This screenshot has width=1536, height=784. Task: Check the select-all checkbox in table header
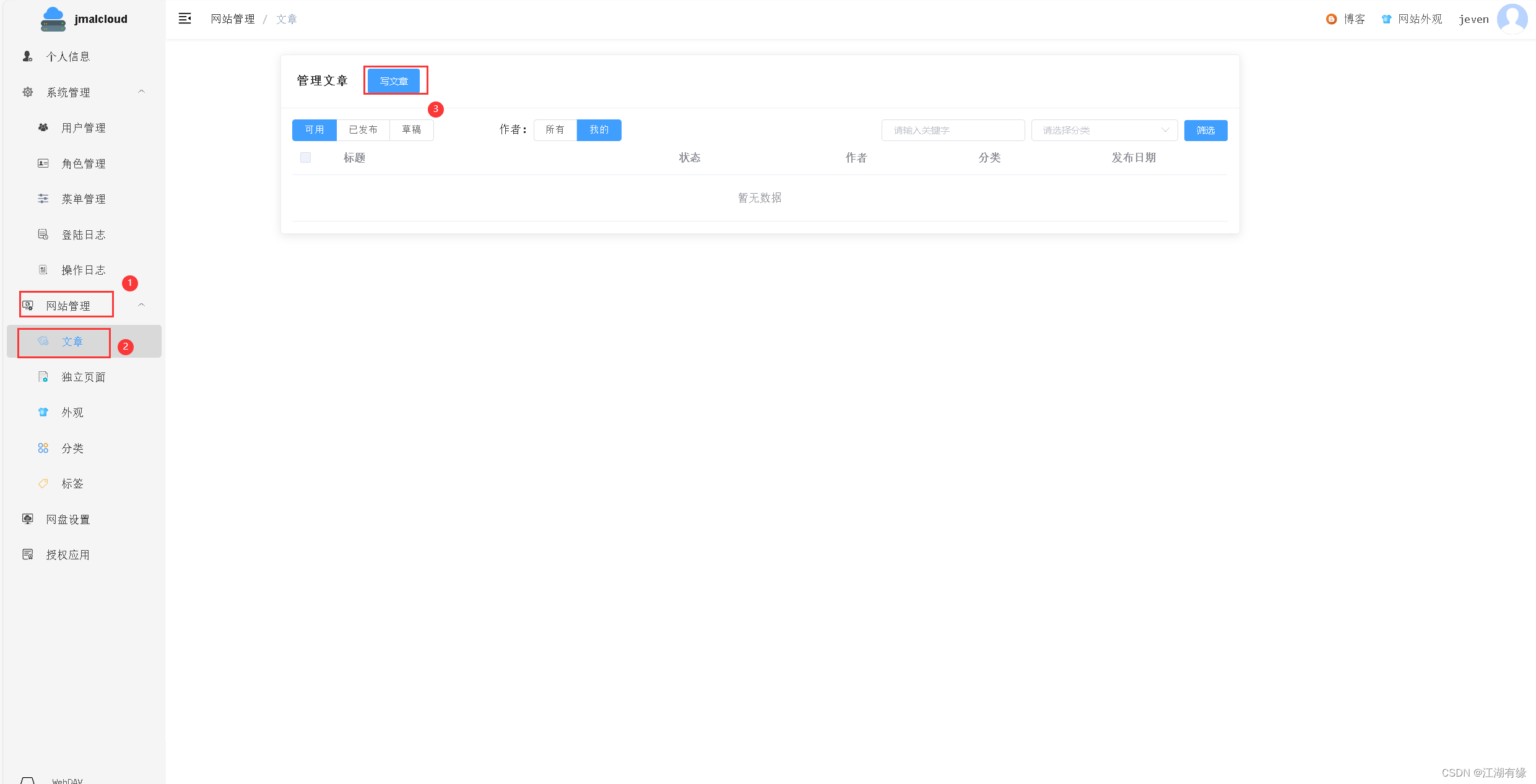click(x=305, y=158)
